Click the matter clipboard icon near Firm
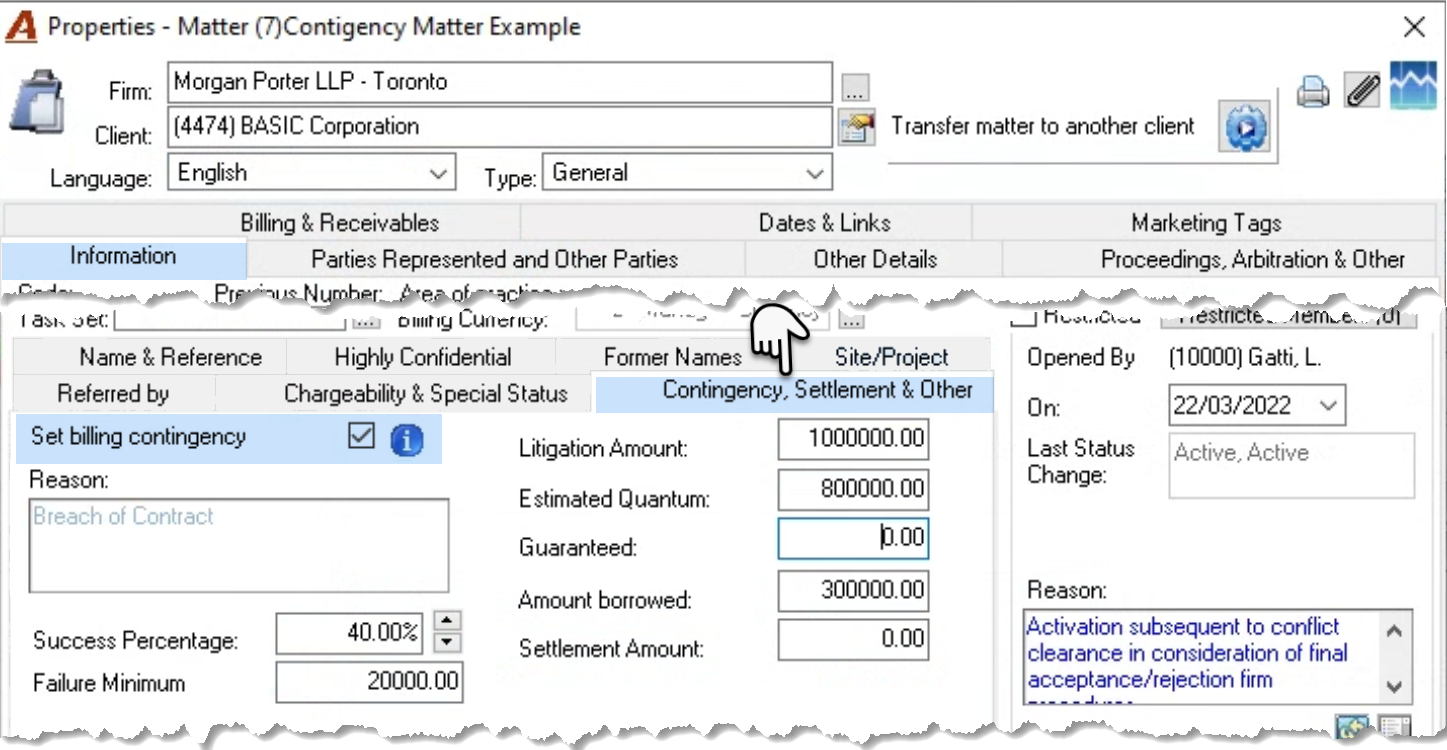 coord(38,100)
